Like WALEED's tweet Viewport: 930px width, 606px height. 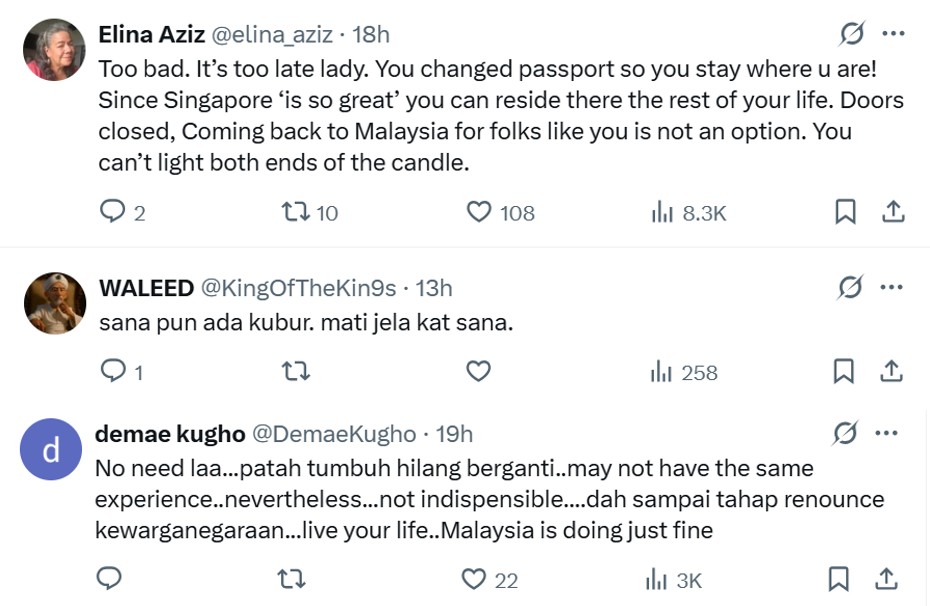(479, 372)
